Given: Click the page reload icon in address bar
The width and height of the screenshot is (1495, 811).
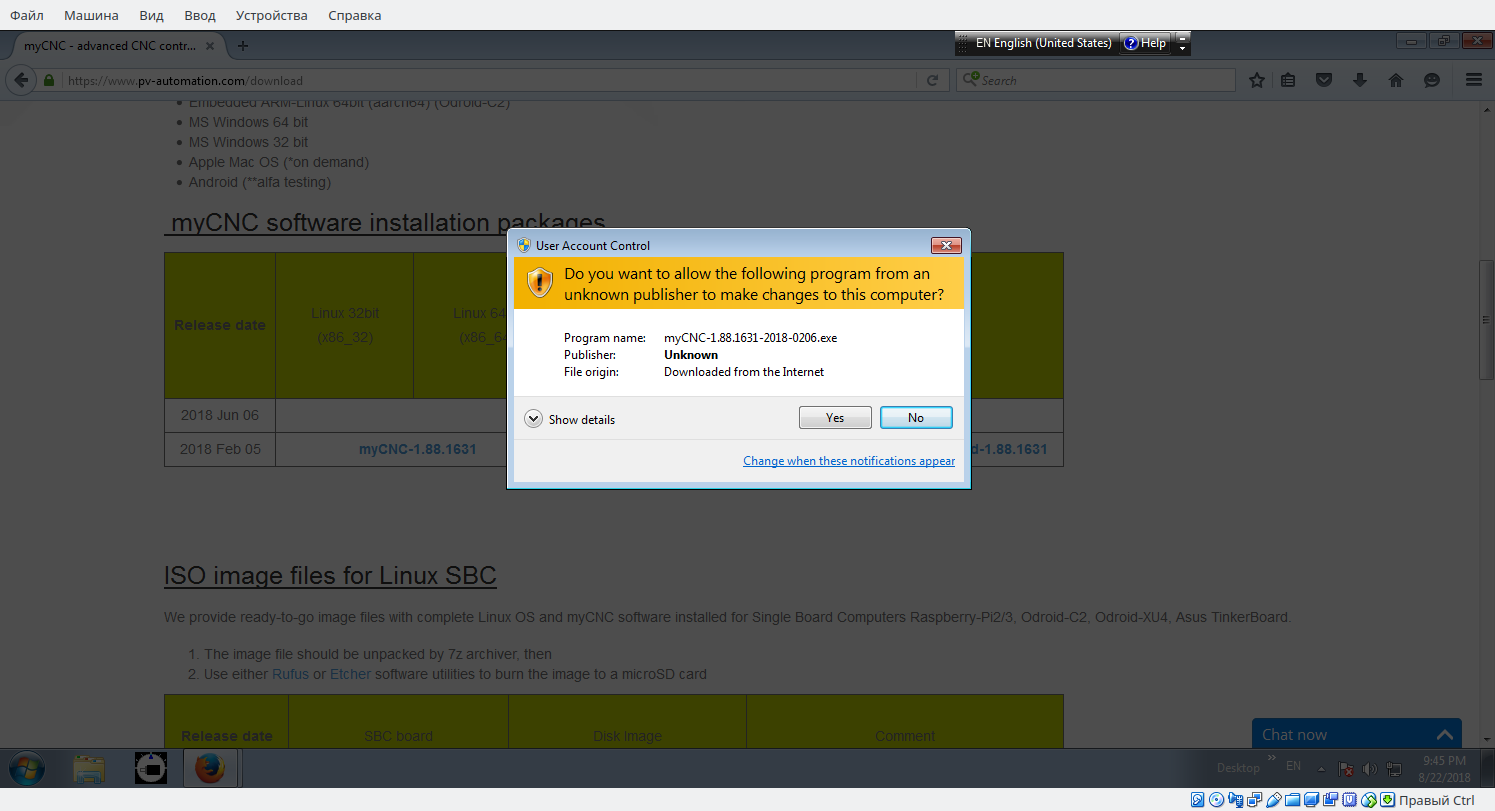Looking at the screenshot, I should click(x=932, y=80).
